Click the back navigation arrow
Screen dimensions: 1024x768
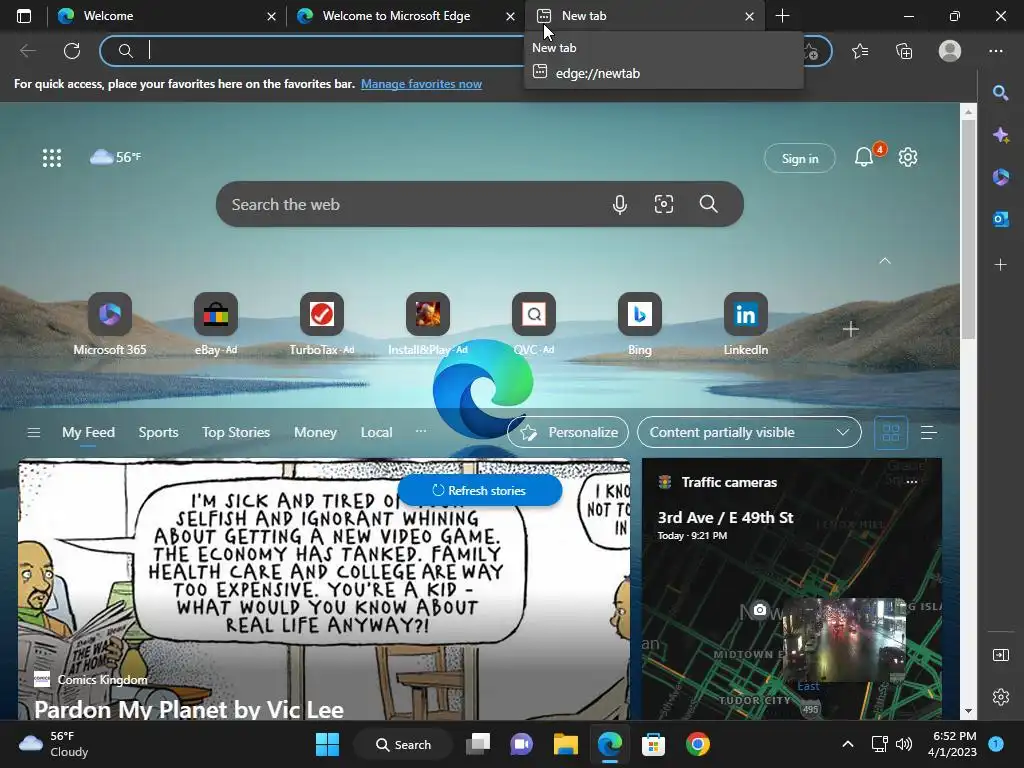(27, 51)
